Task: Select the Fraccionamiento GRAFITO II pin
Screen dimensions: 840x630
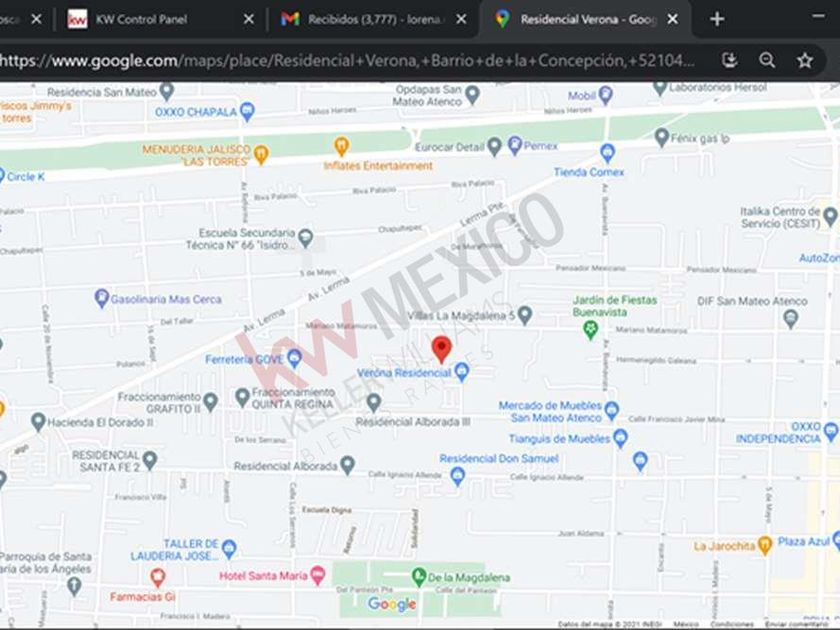Action: pos(211,401)
